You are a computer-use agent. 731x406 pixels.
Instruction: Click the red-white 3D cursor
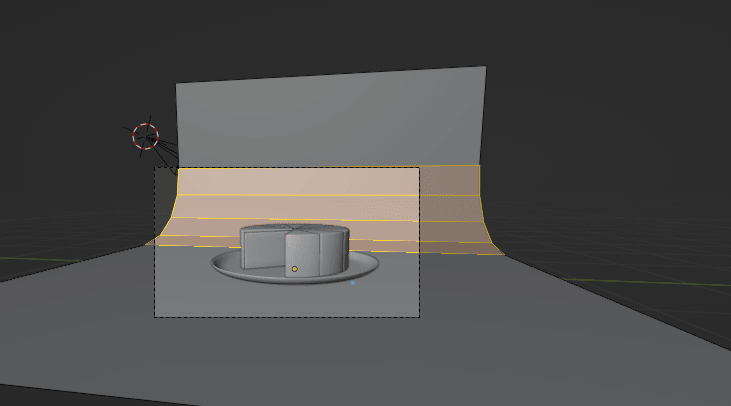pos(145,136)
